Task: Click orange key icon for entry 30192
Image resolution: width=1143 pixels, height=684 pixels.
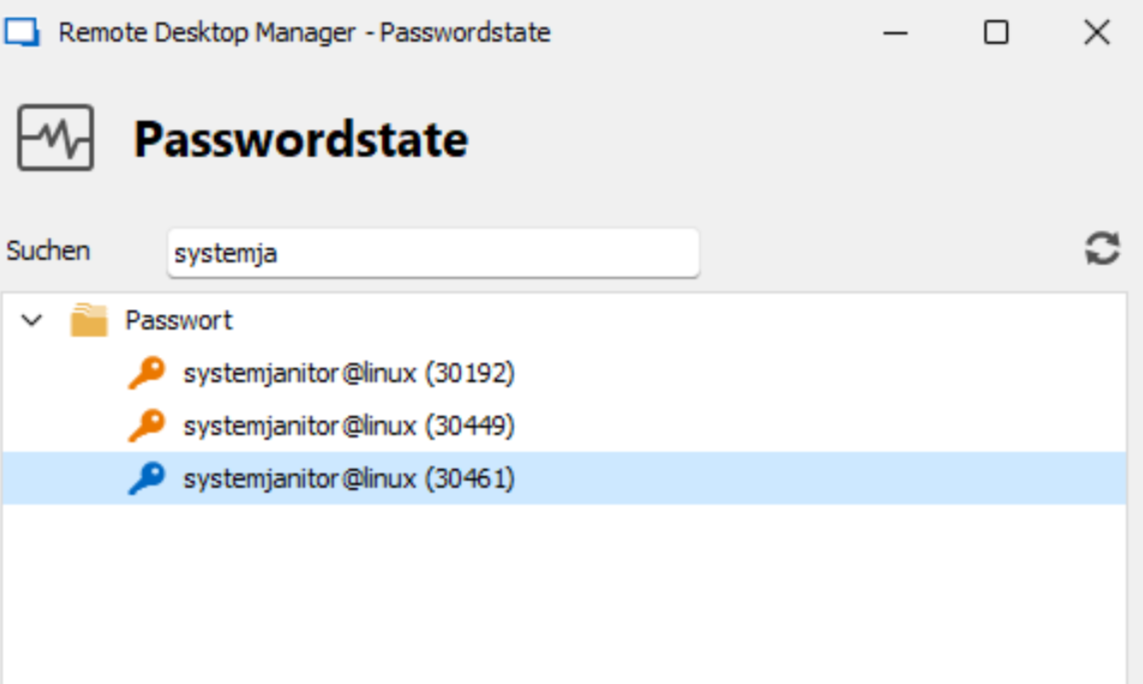Action: point(147,373)
